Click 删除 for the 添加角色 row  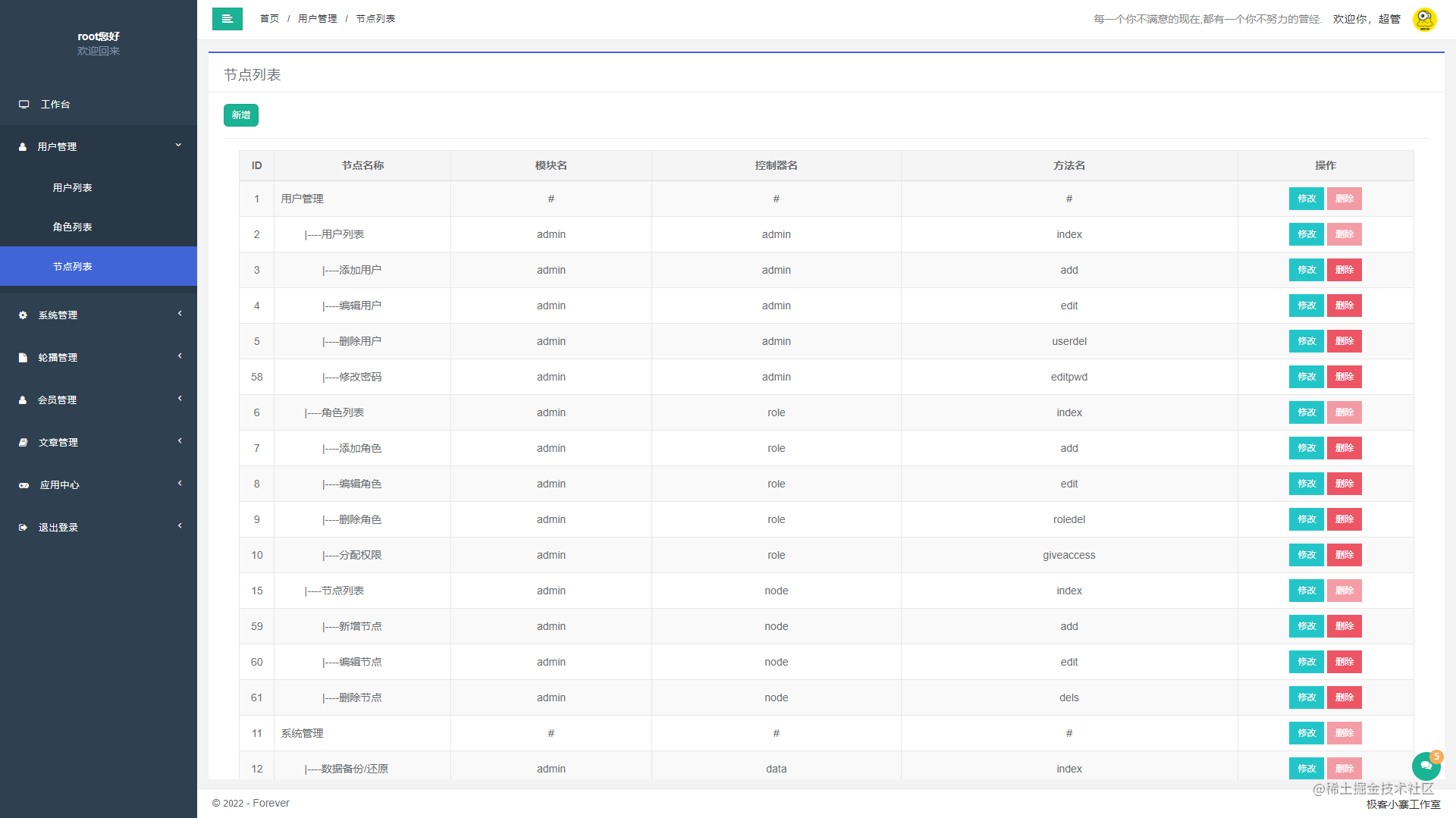coord(1345,448)
